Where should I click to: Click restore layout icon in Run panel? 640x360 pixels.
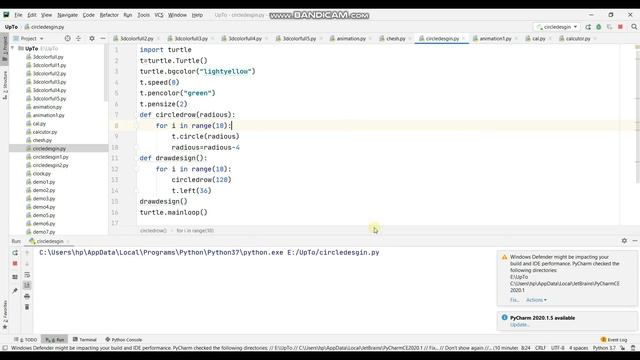pyautogui.click(x=15, y=277)
